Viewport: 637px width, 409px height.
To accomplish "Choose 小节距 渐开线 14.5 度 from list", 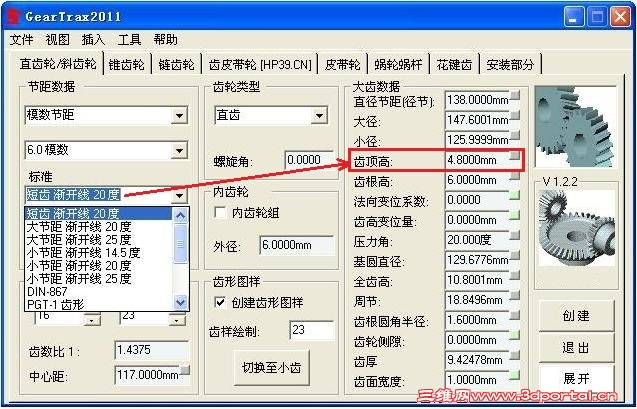I will click(99, 253).
